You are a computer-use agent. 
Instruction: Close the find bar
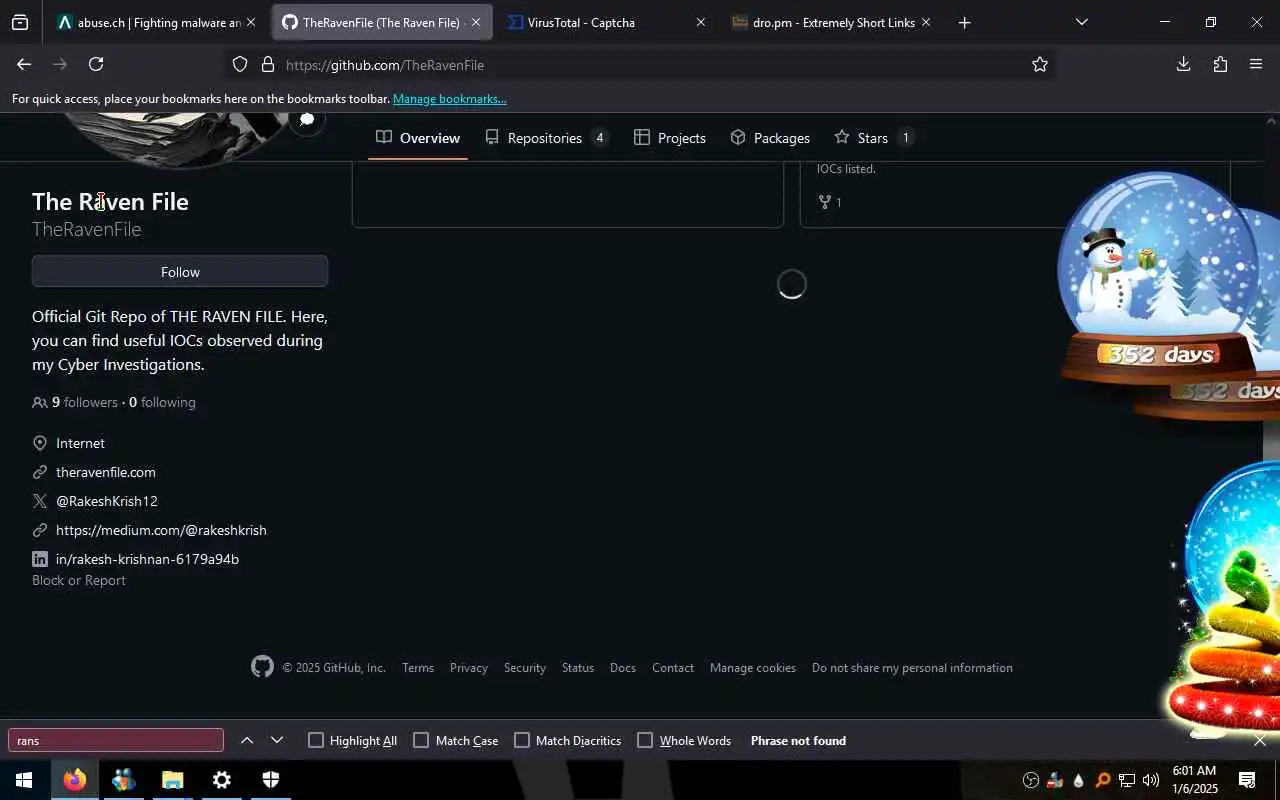(x=1260, y=740)
